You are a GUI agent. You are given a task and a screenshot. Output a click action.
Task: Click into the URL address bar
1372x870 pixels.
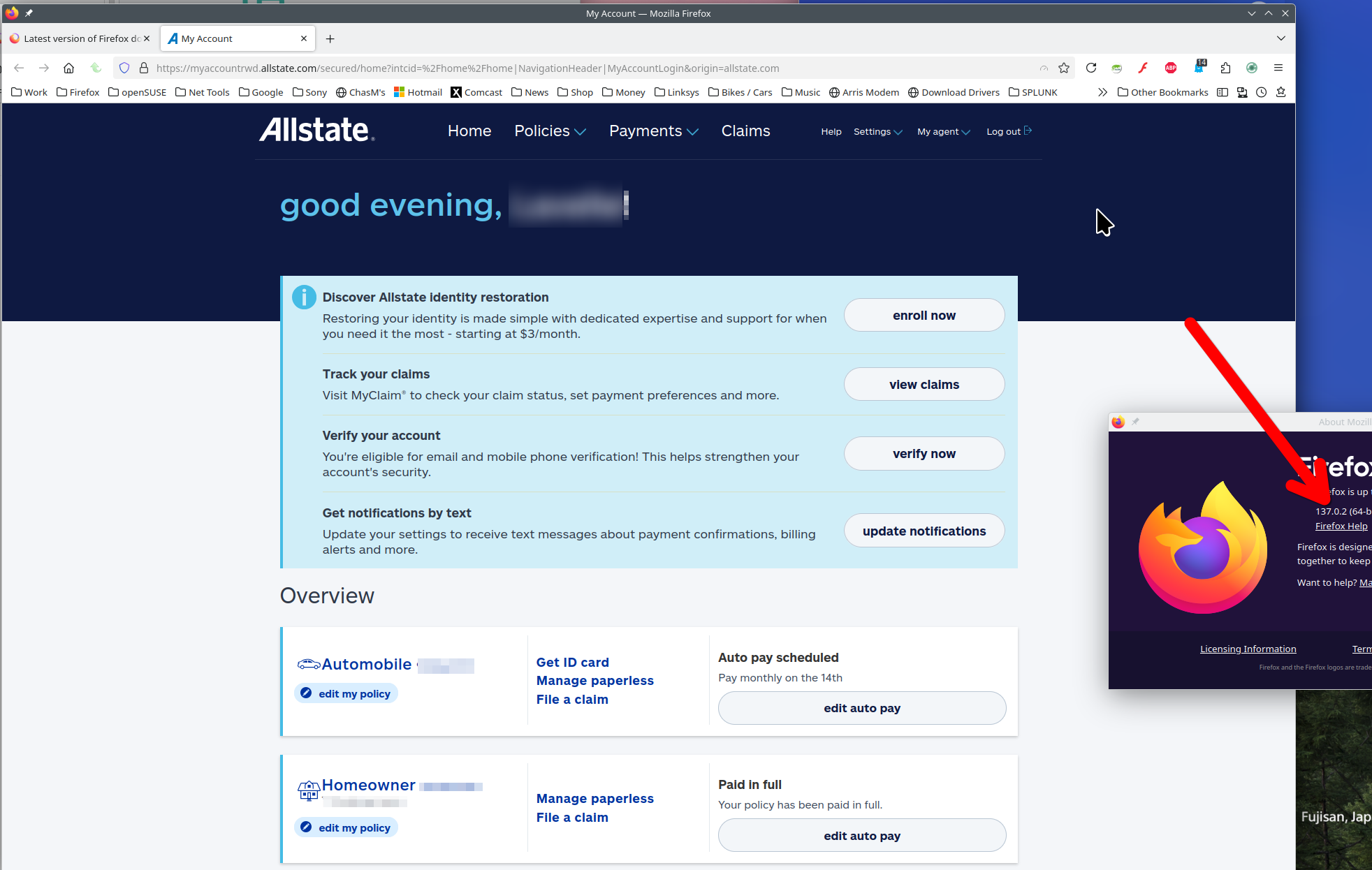(594, 68)
